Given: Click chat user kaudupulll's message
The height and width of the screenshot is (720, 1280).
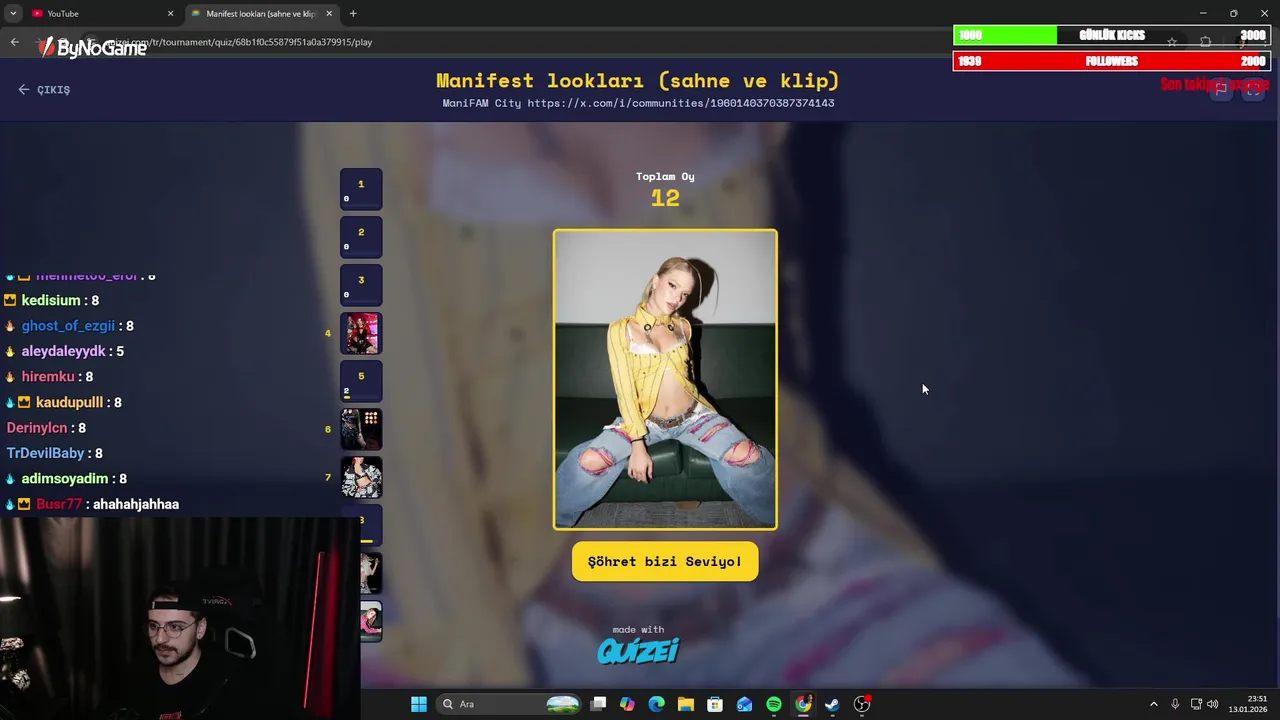Looking at the screenshot, I should (x=63, y=402).
